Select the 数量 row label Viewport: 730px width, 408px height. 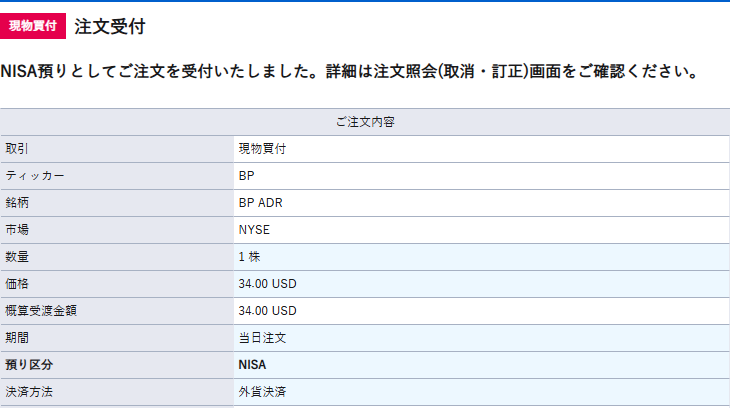pyautogui.click(x=17, y=257)
